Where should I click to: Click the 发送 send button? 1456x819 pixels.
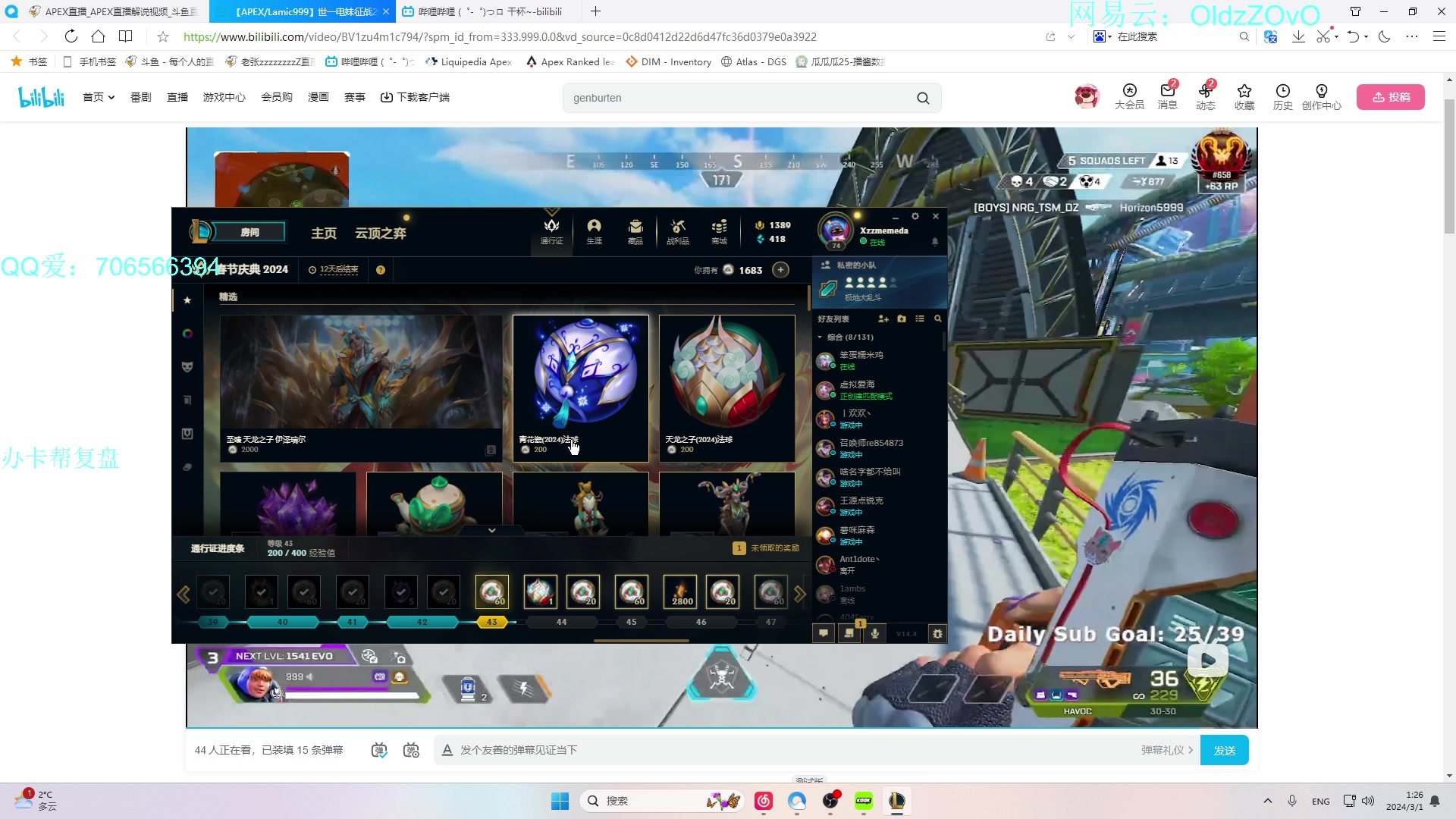(1225, 750)
